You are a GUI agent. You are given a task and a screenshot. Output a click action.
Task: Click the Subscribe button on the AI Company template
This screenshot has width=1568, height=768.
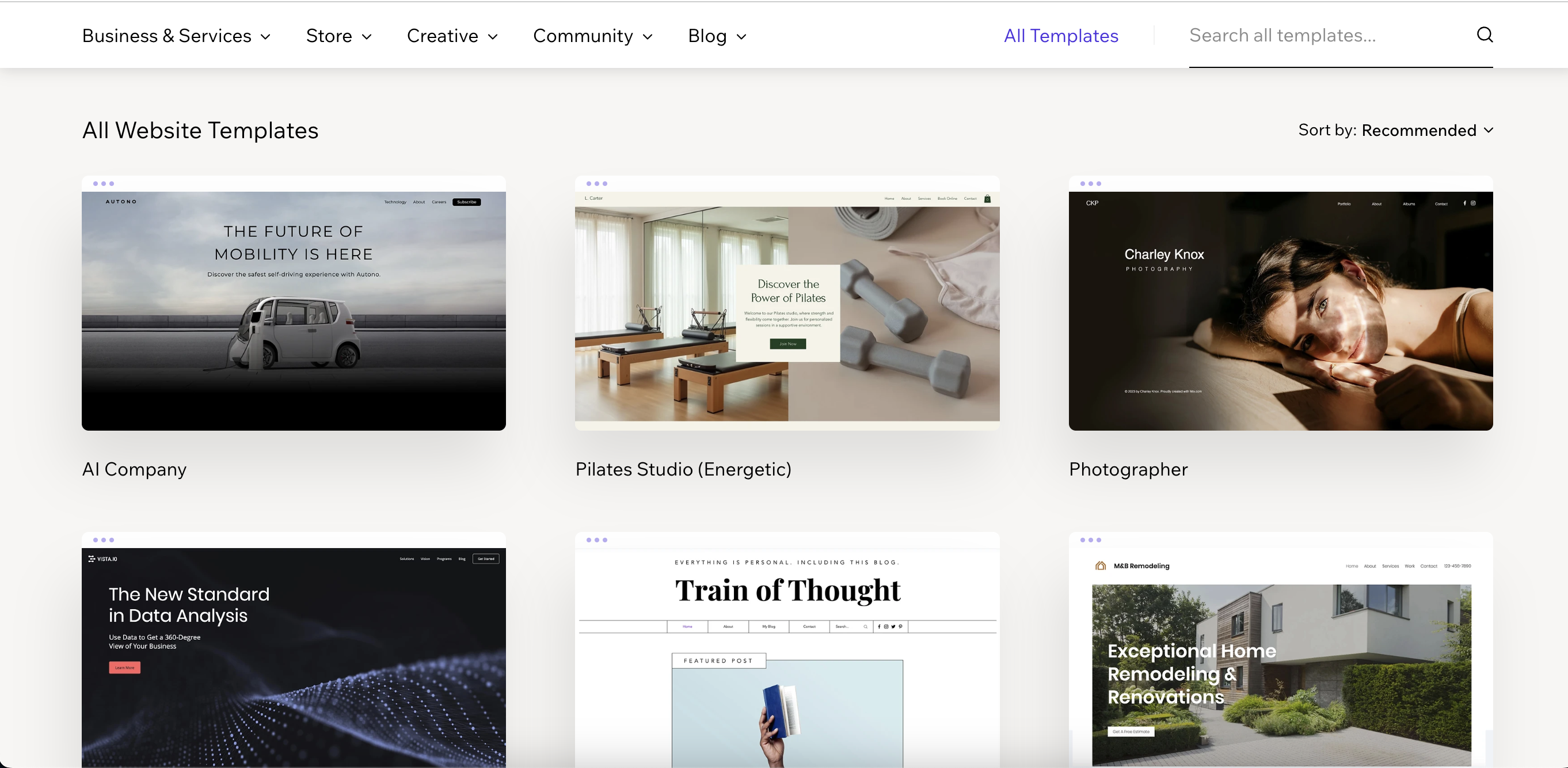coord(466,201)
